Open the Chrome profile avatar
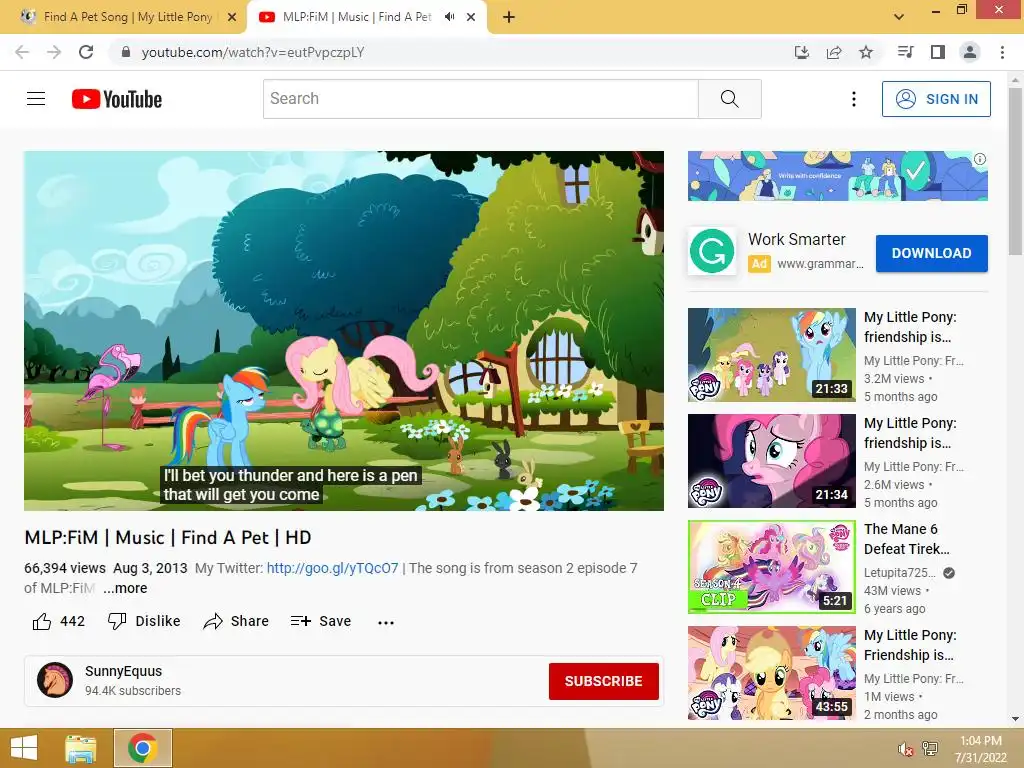1024x768 pixels. [x=970, y=52]
